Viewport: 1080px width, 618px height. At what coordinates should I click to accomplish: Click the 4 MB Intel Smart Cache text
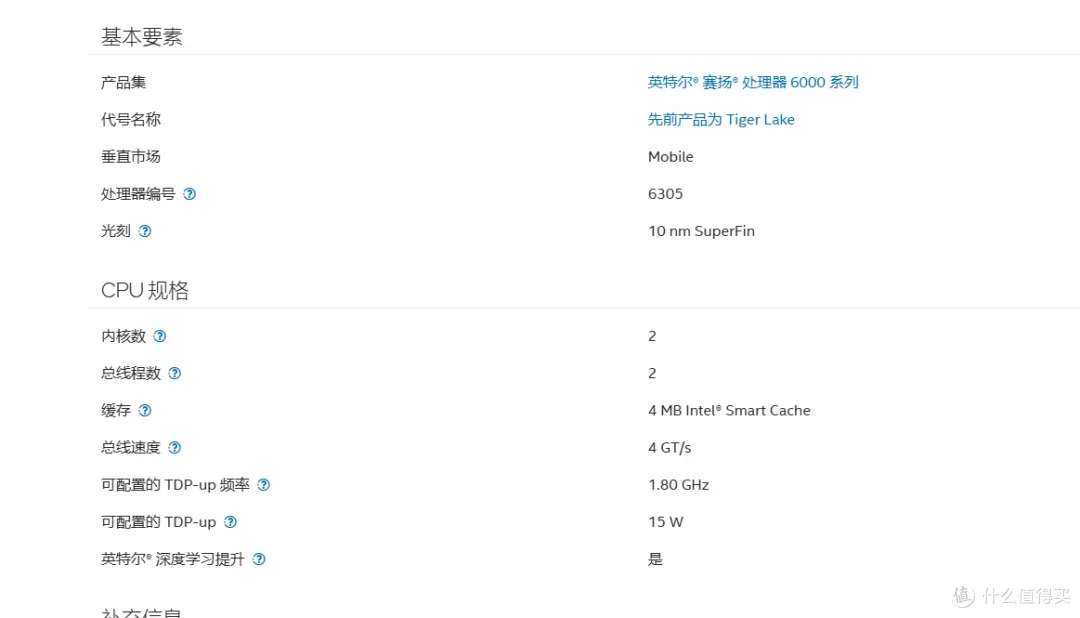click(x=729, y=410)
